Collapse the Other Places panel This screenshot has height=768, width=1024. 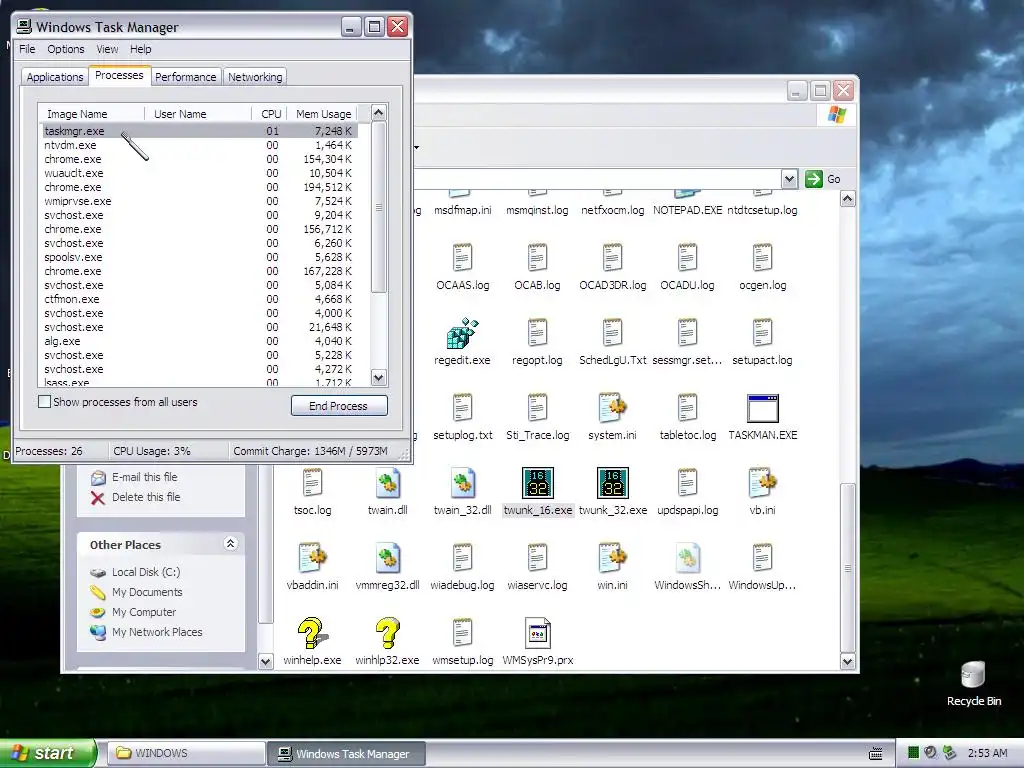231,543
